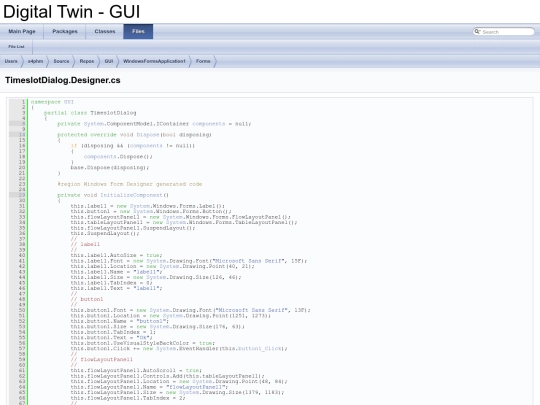Follow the GUI namespace link

[69, 102]
